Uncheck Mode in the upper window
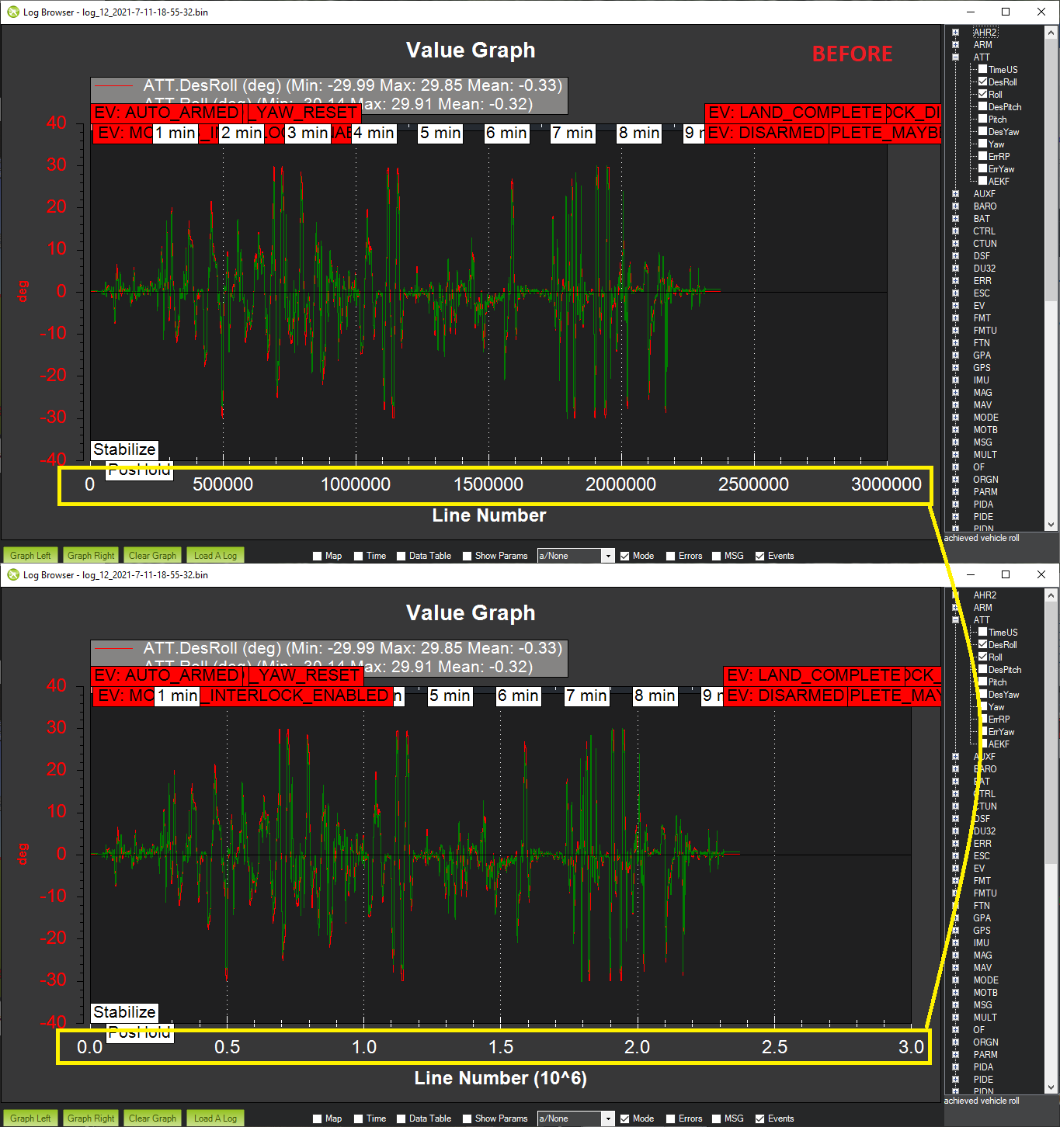The height and width of the screenshot is (1148, 1060). [624, 556]
